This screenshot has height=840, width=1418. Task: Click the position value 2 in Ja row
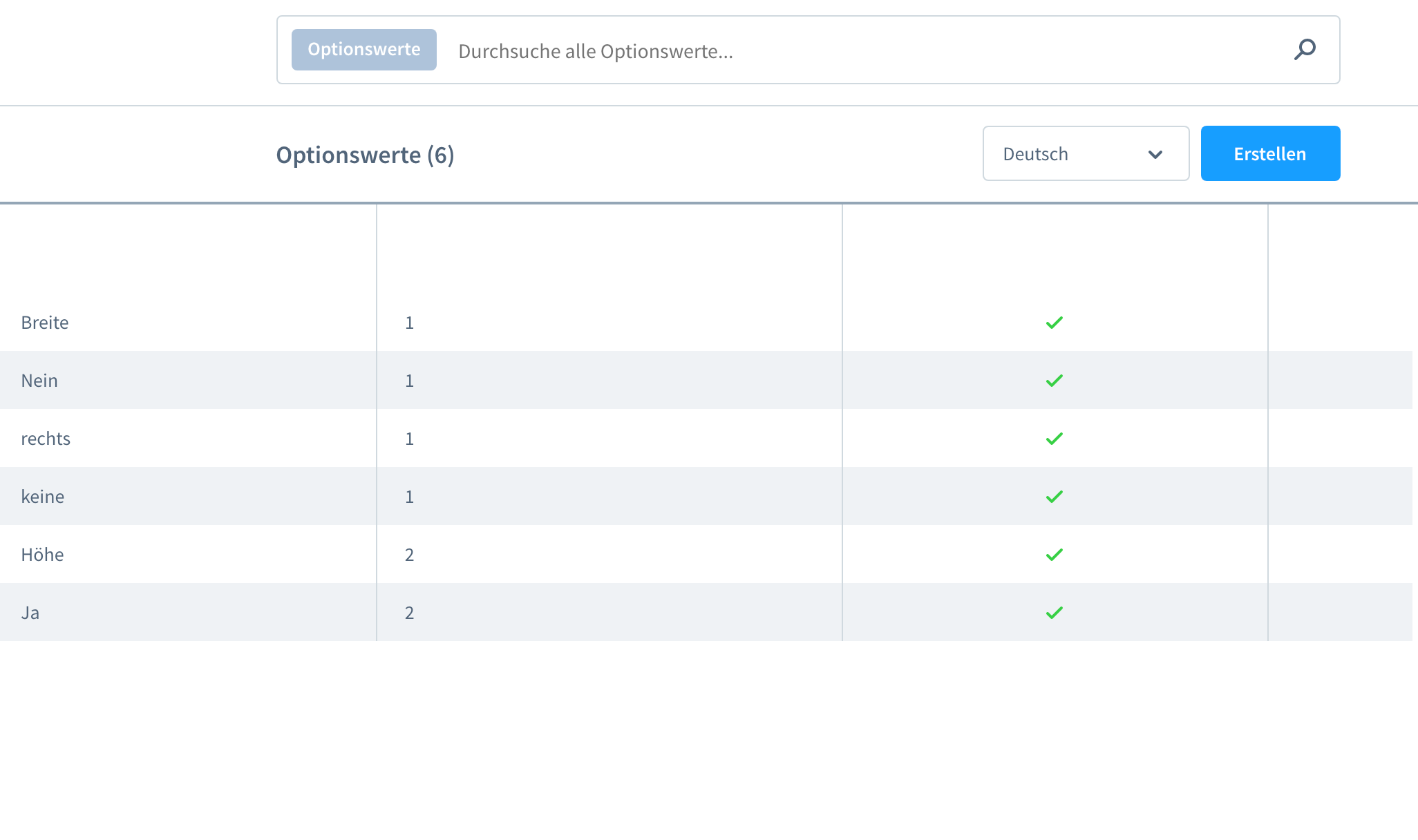point(410,613)
